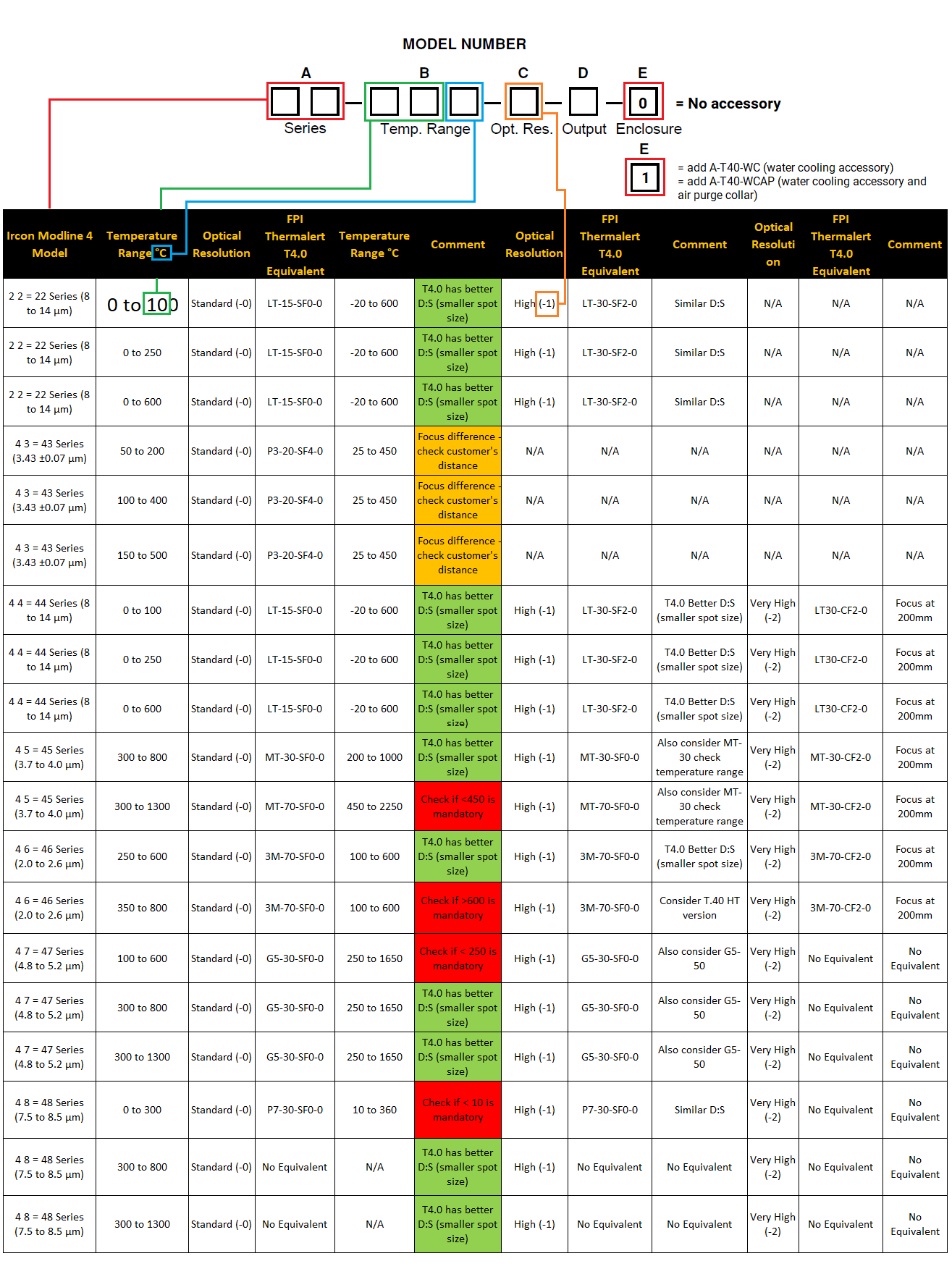Click the 'Enclosure' label under E
Viewport: 952px width, 1269px height.
pyautogui.click(x=649, y=129)
